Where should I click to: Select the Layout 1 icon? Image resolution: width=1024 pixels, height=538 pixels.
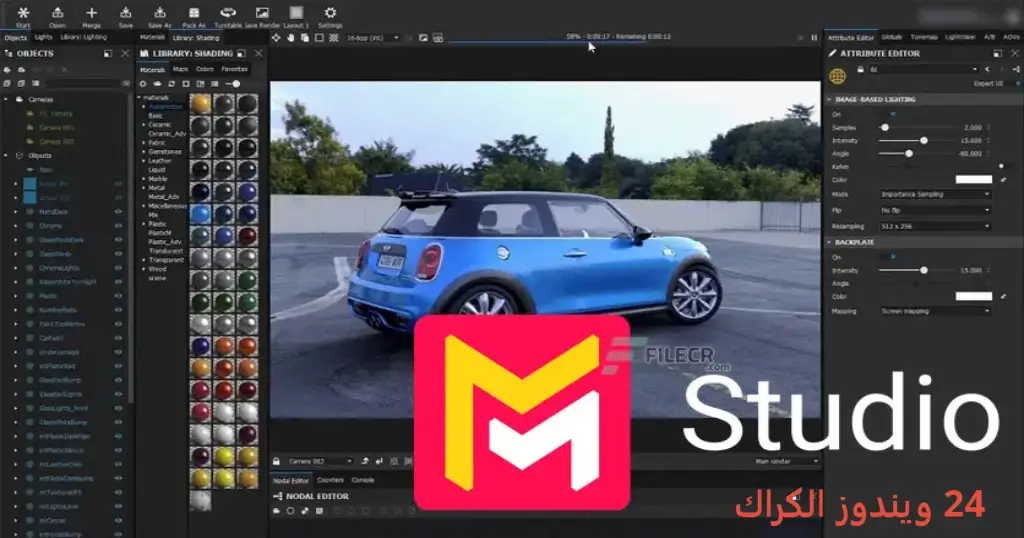pyautogui.click(x=296, y=12)
